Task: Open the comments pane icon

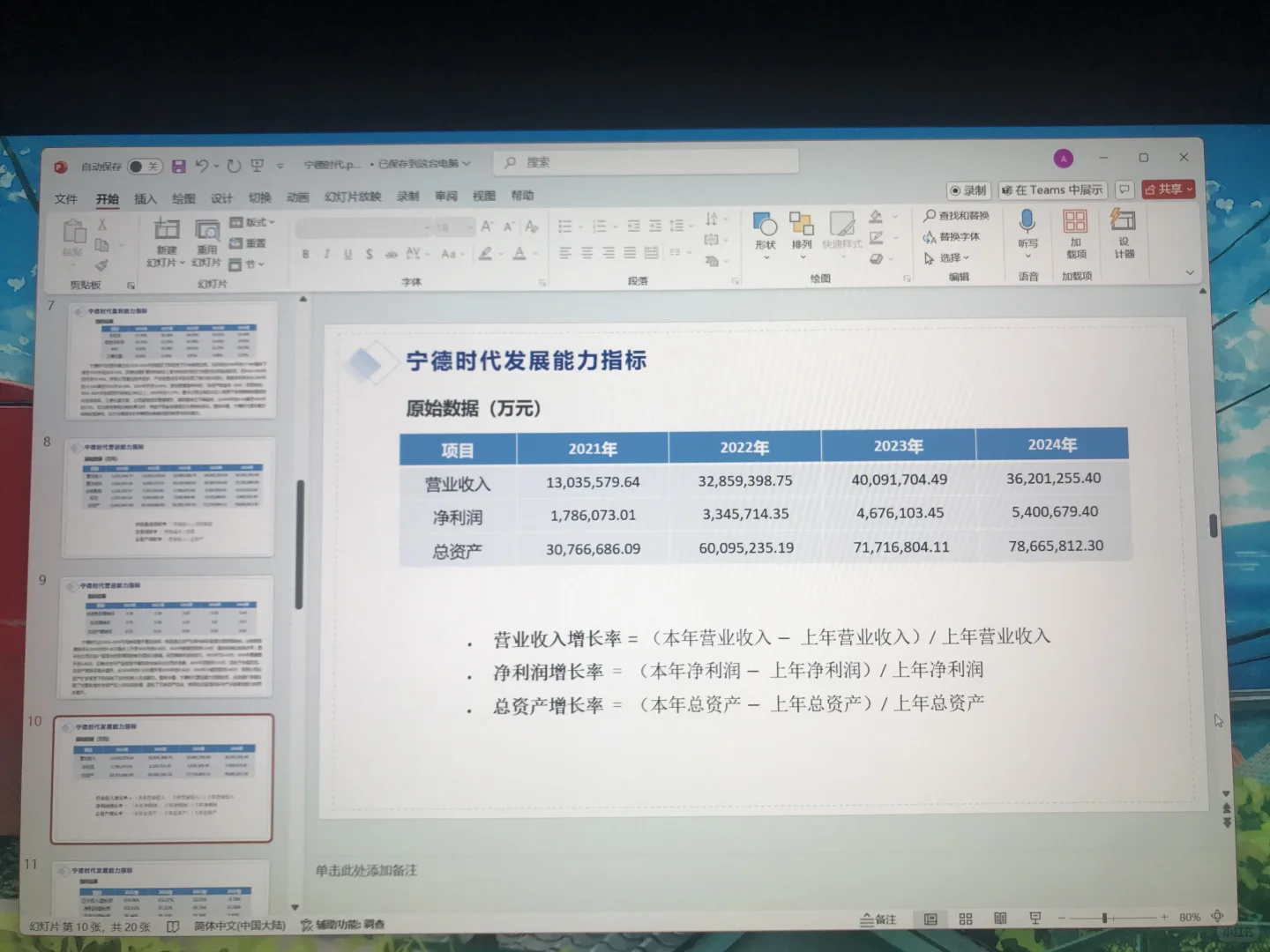Action: [1124, 190]
